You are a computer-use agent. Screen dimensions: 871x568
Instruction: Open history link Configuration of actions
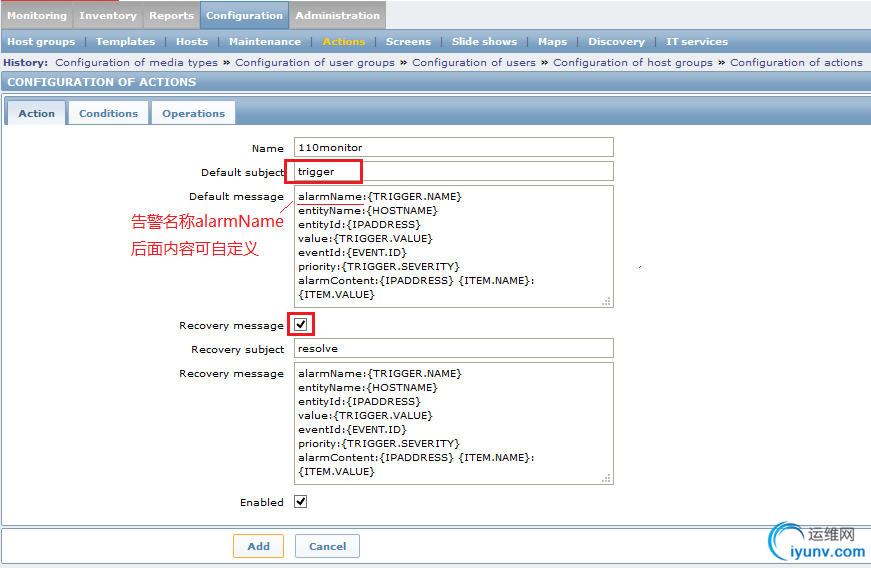tap(796, 63)
